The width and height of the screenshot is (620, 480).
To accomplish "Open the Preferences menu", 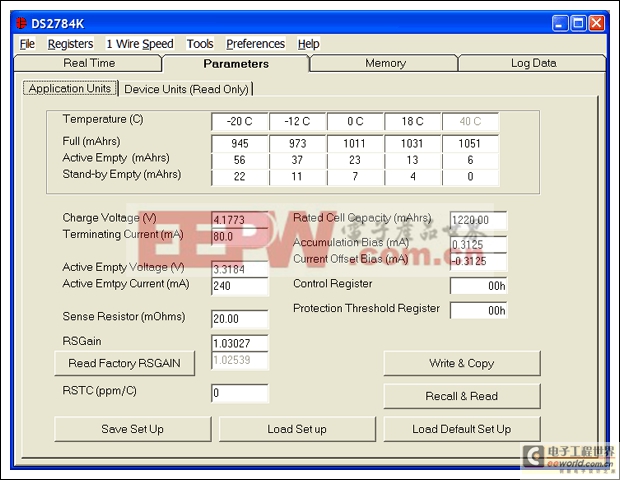I will click(x=255, y=44).
